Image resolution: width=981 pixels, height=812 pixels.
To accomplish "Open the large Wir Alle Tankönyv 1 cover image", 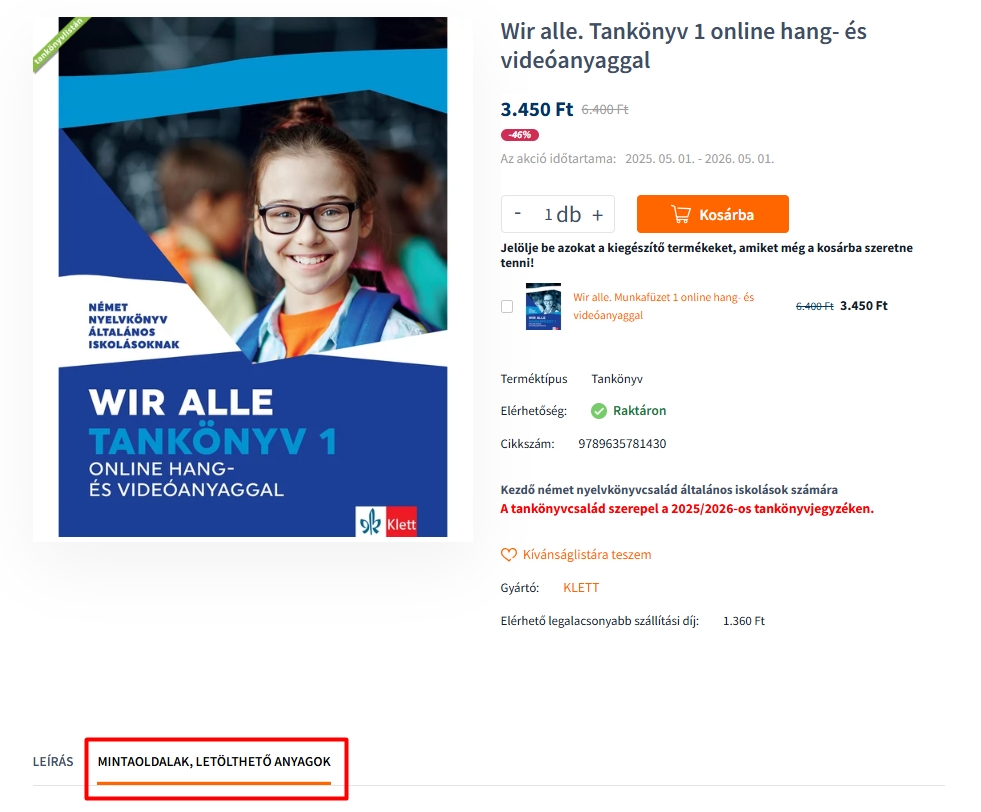I will 253,277.
